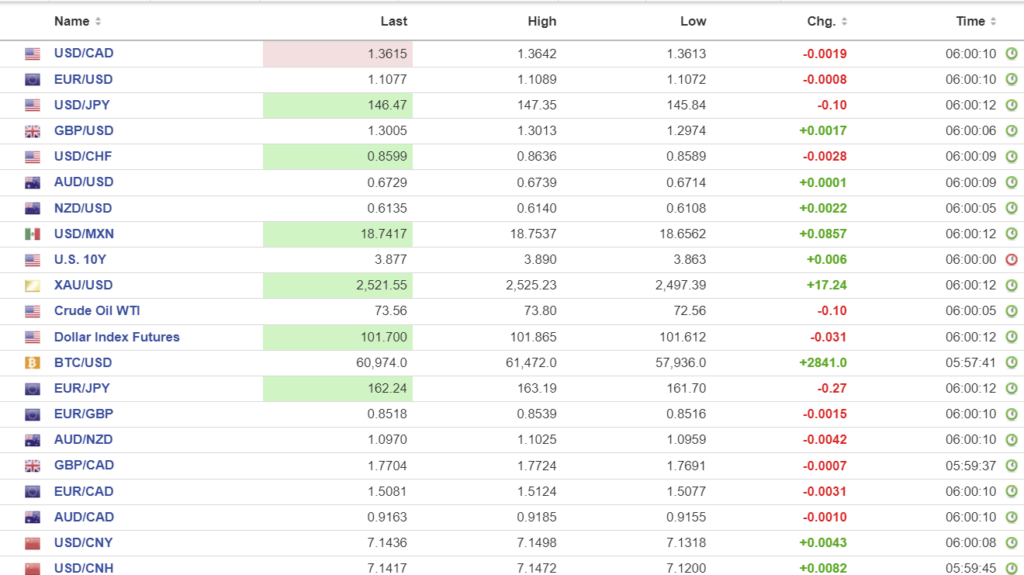Viewport: 1024px width, 575px height.
Task: Click the US flag next to USD/CAD
Action: [x=33, y=54]
